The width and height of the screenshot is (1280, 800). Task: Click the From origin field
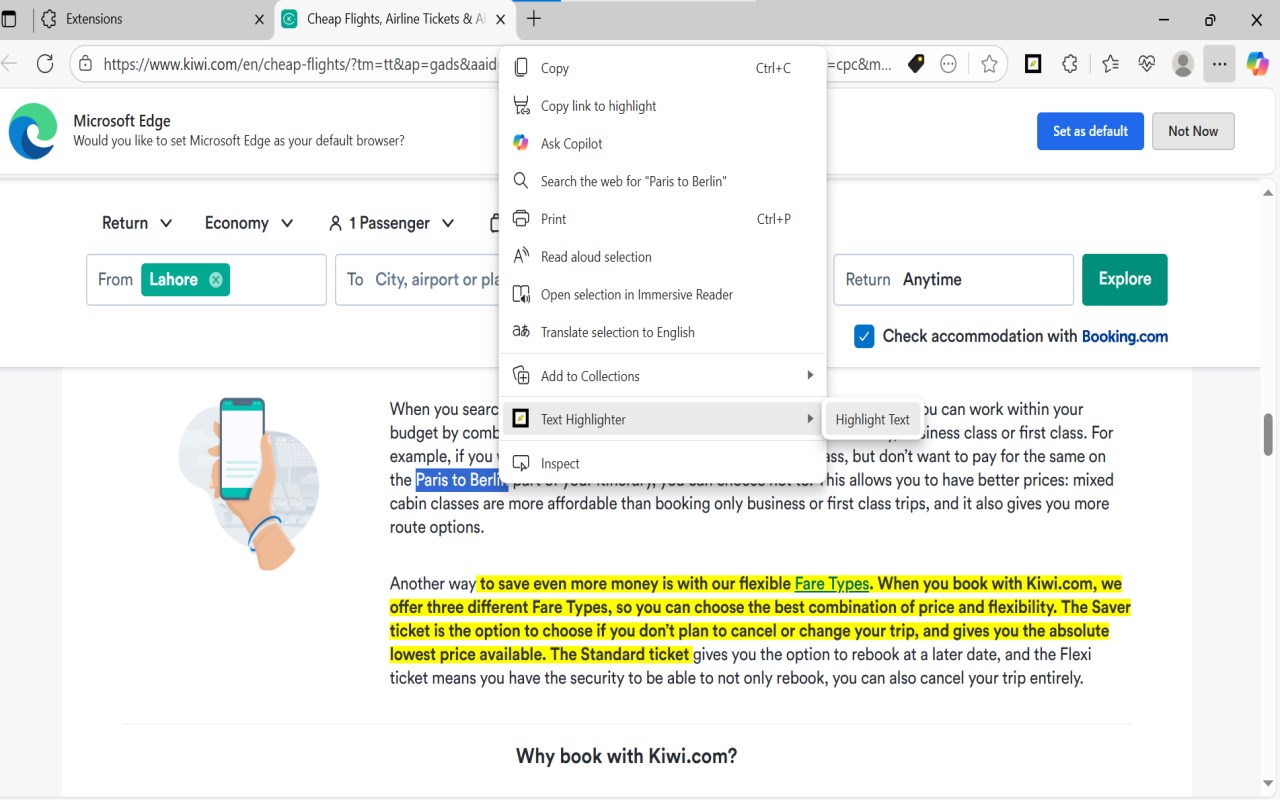(x=206, y=280)
